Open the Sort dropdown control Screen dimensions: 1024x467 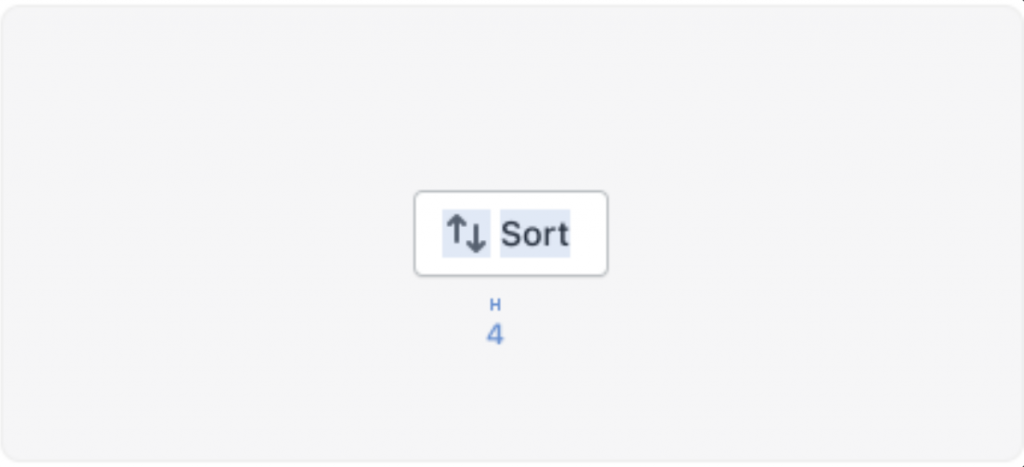tap(511, 233)
